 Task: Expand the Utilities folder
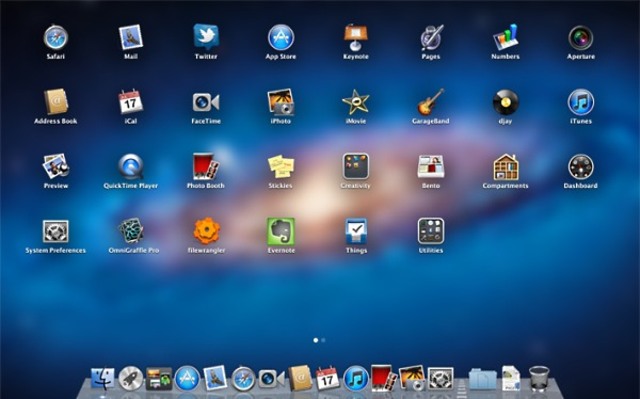click(x=431, y=231)
